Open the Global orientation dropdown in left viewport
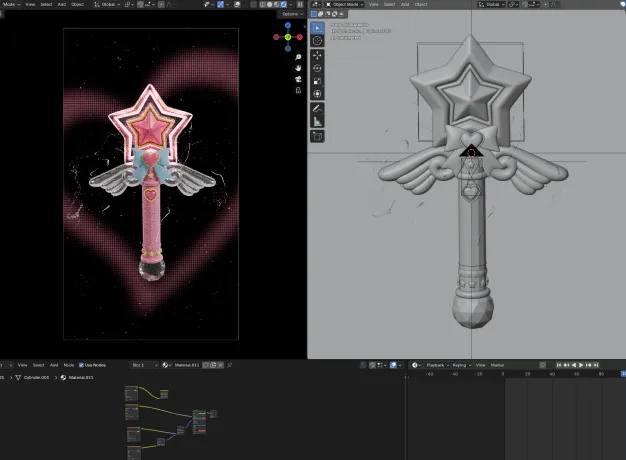Screen dimensions: 626x460 coord(107,4)
